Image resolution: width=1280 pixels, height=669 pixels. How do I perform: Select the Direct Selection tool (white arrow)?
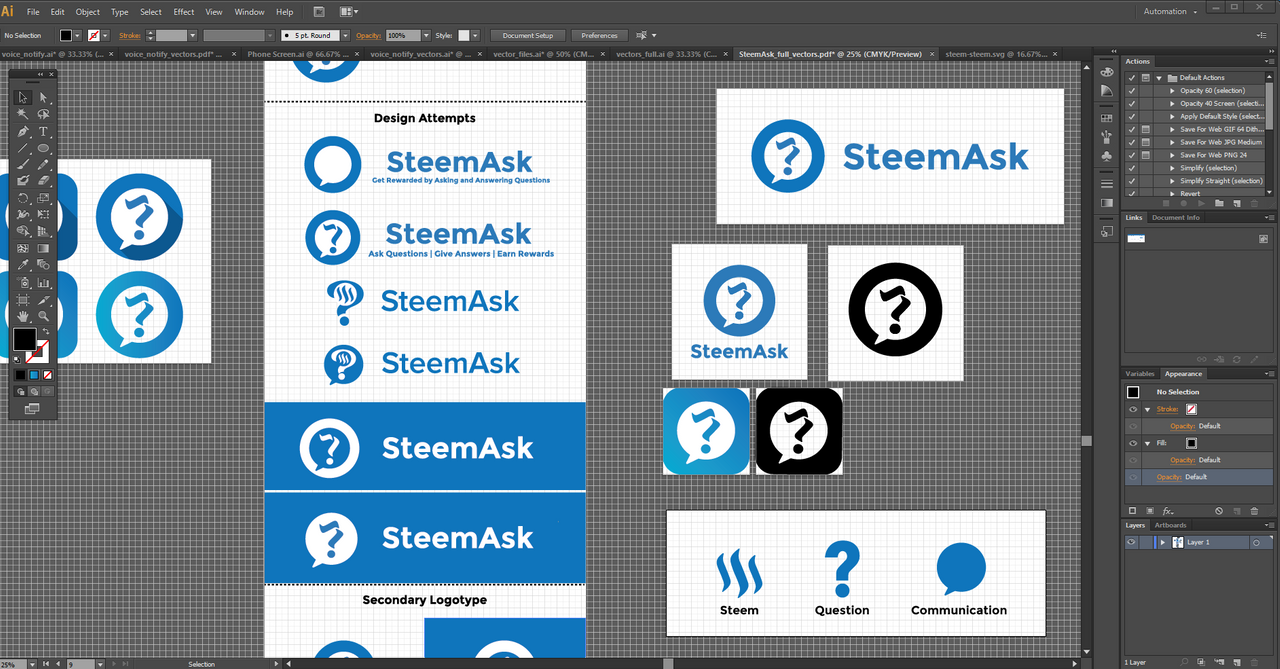(x=43, y=97)
